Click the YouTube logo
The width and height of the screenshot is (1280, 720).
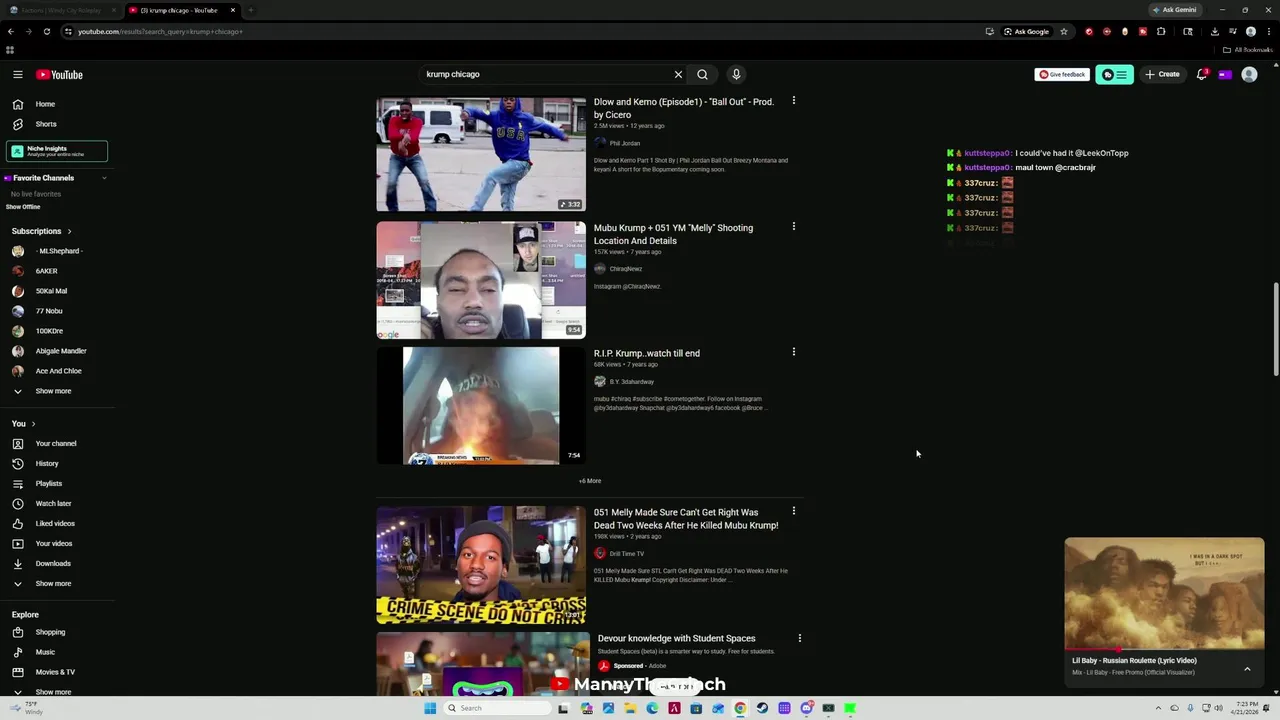click(59, 74)
